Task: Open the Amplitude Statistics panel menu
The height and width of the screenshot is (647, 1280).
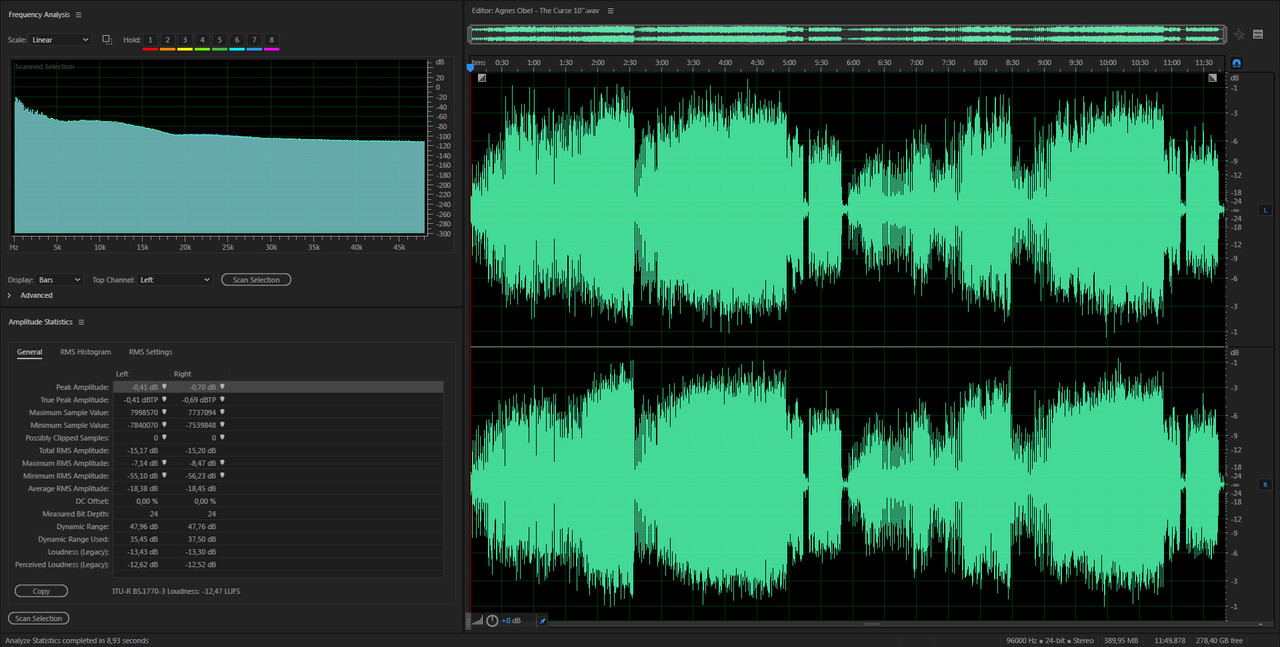Action: 81,322
